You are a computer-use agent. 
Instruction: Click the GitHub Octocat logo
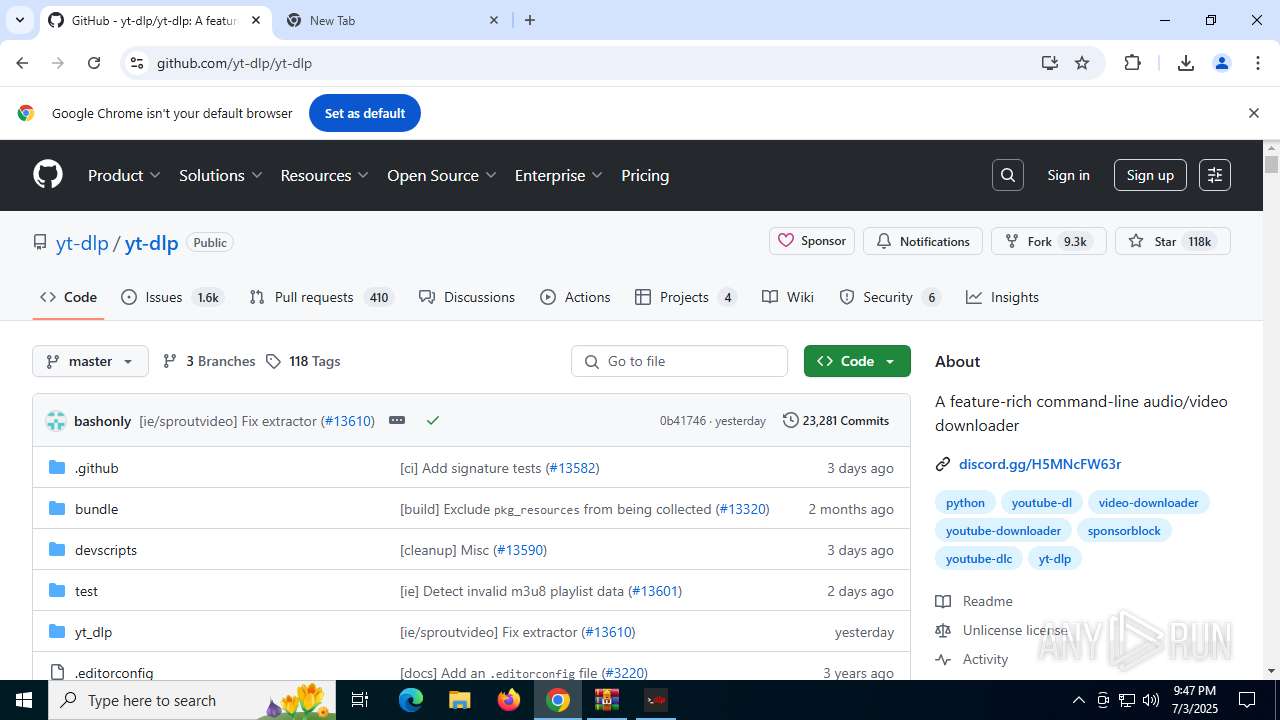tap(48, 175)
